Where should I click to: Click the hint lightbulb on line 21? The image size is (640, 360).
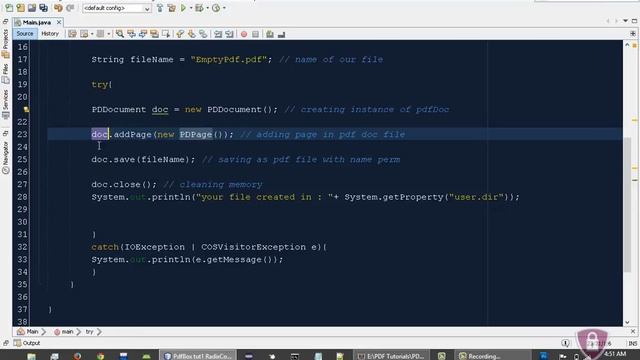tap(26, 109)
